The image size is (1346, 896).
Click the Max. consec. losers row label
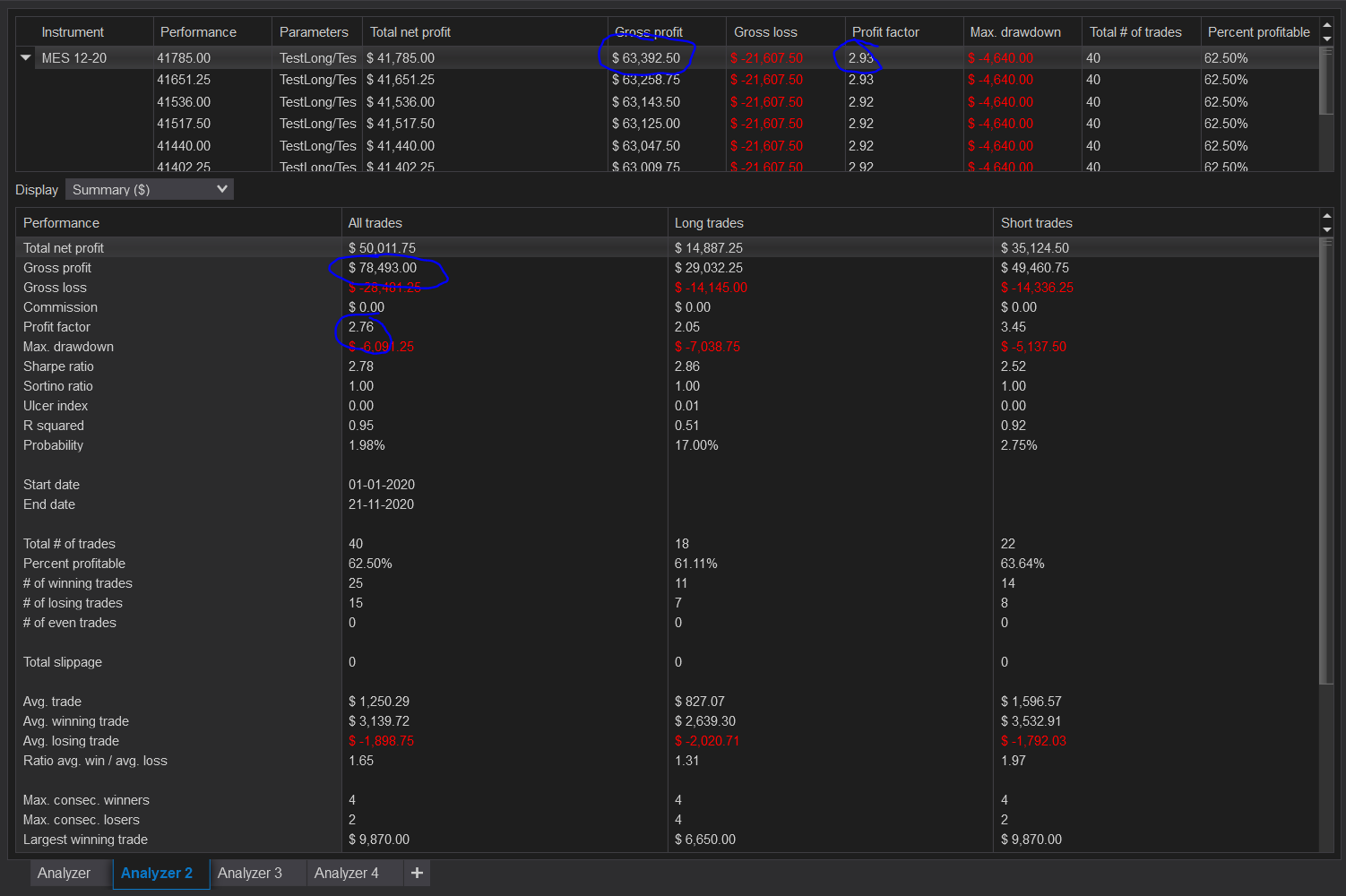click(82, 820)
